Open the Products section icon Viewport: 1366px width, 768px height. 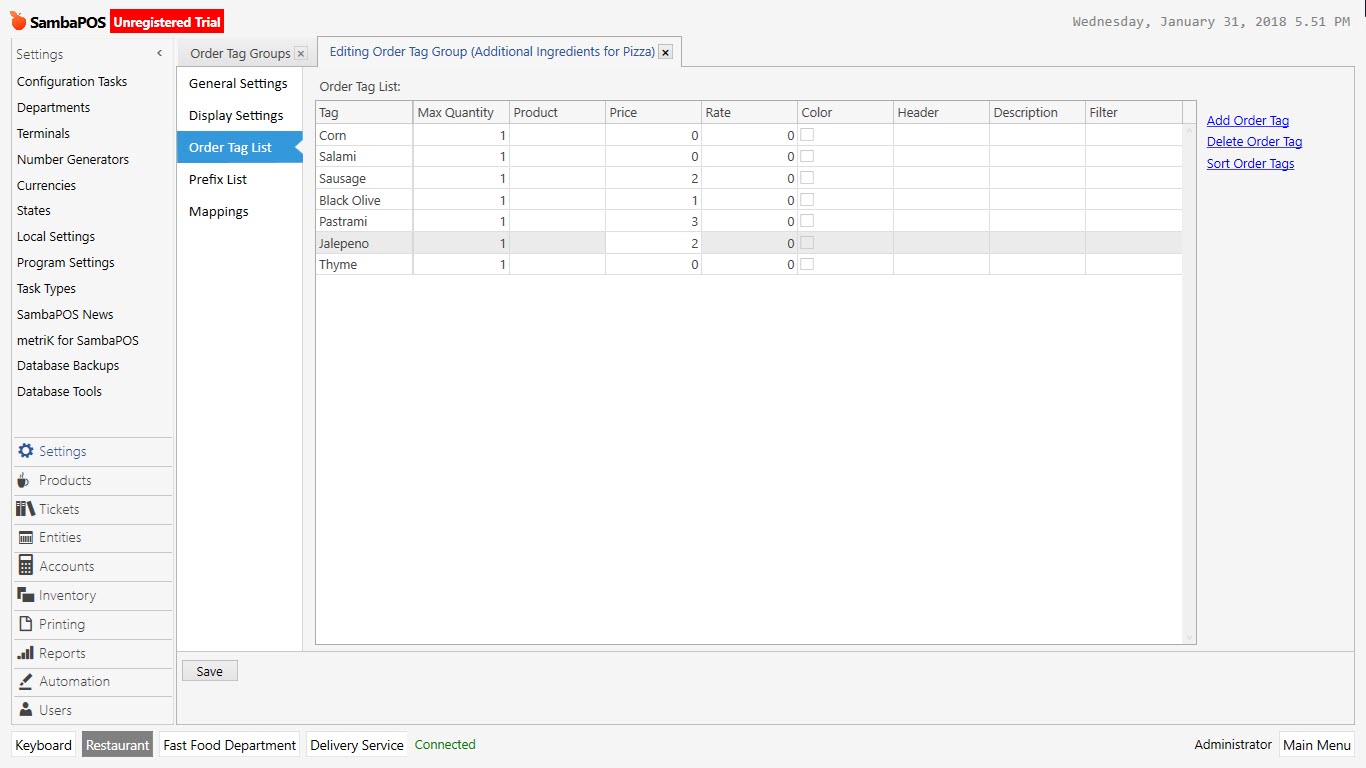click(25, 480)
